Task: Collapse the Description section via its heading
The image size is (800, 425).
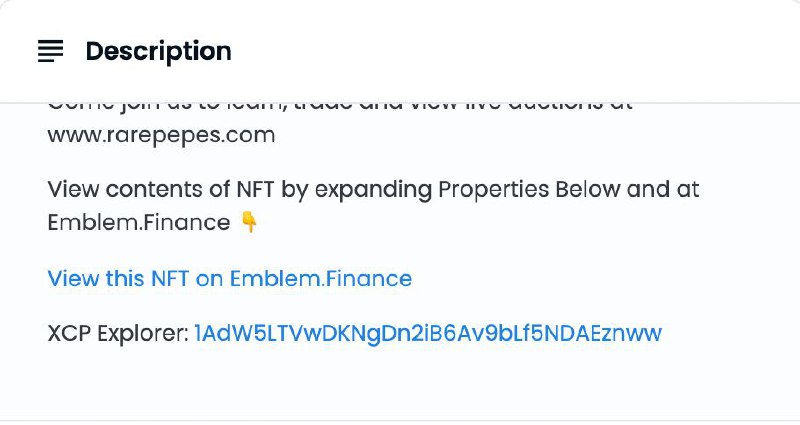Action: [x=158, y=51]
